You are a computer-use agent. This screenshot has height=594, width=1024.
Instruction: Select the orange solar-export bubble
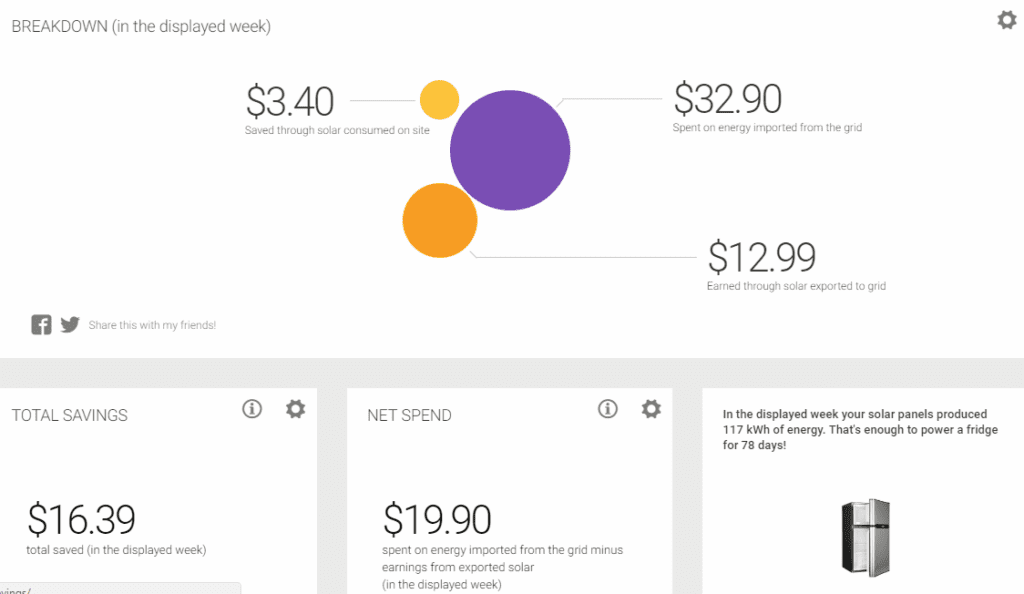point(440,220)
